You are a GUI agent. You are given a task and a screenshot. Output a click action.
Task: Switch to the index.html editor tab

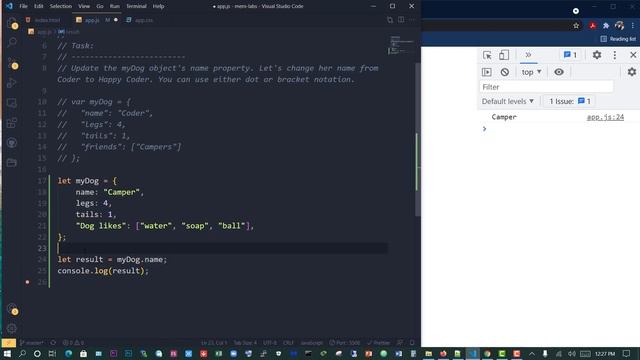47,20
